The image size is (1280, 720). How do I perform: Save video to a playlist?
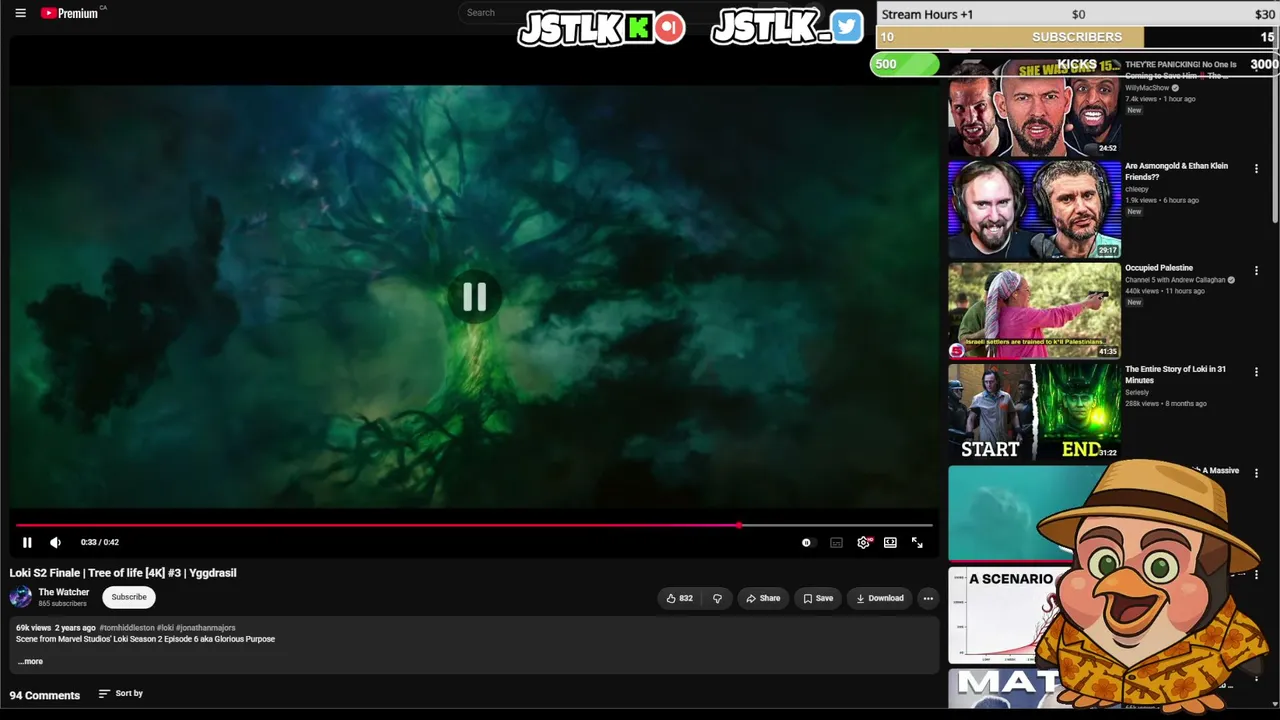(x=817, y=598)
